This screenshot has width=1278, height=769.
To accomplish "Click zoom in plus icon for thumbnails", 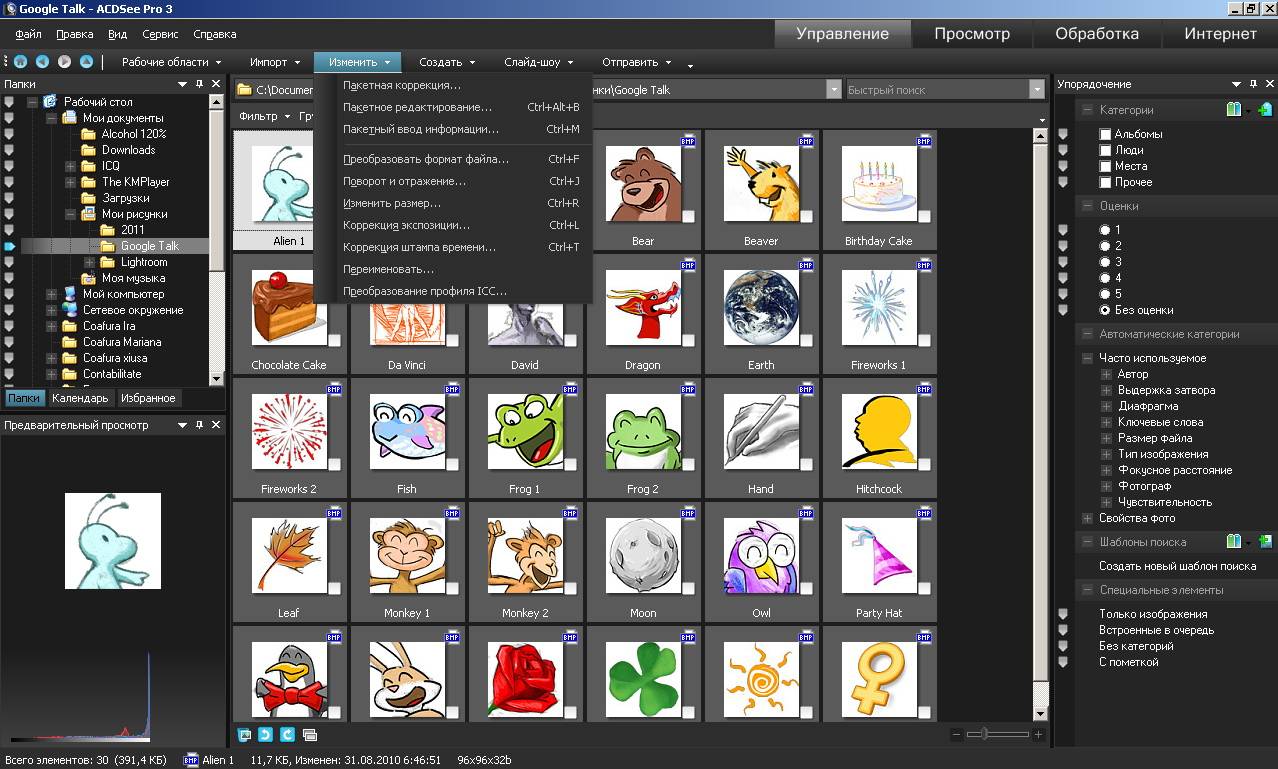I will 1038,735.
